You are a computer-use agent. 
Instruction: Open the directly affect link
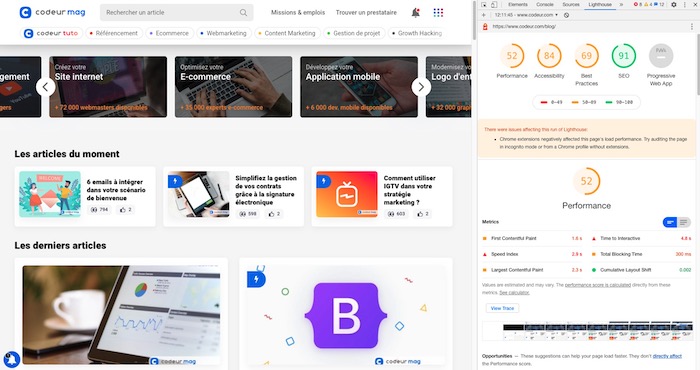[x=667, y=356]
